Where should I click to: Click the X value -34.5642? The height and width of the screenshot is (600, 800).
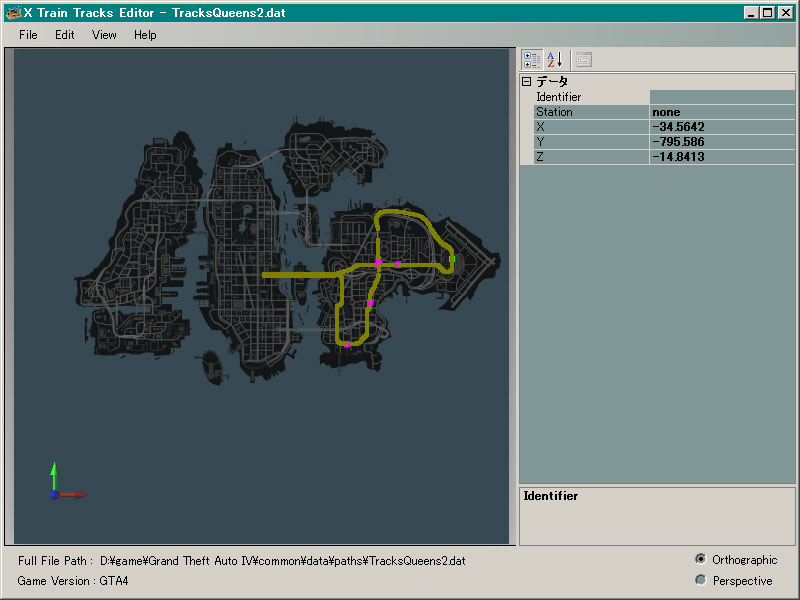coord(722,127)
